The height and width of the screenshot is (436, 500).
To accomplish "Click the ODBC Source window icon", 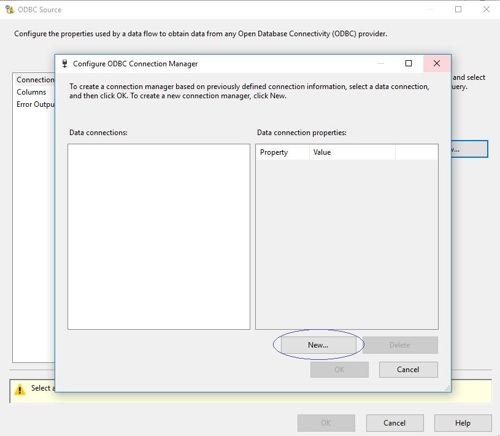I will tap(10, 9).
